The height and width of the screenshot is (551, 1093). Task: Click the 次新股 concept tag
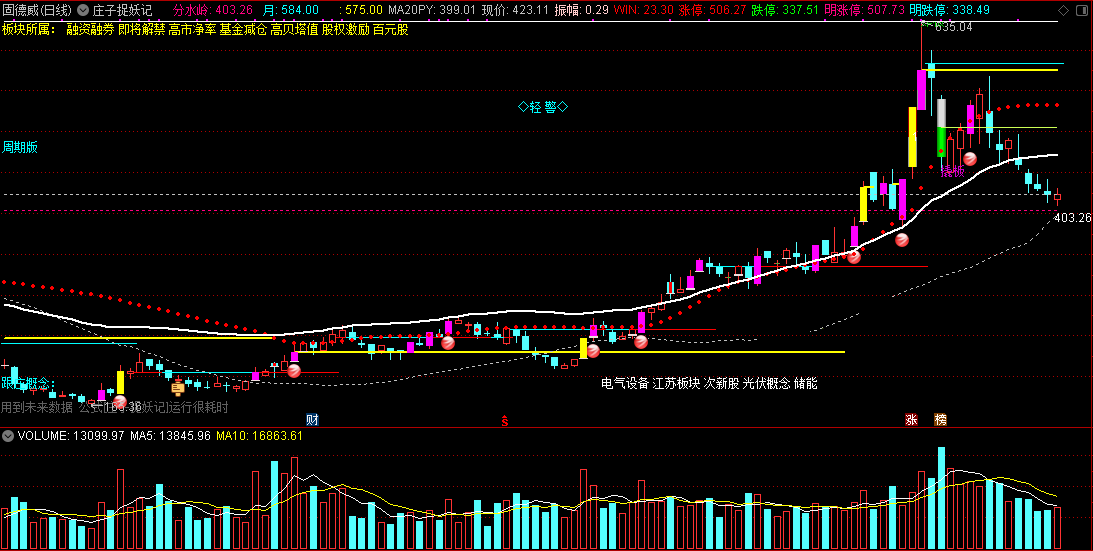721,383
